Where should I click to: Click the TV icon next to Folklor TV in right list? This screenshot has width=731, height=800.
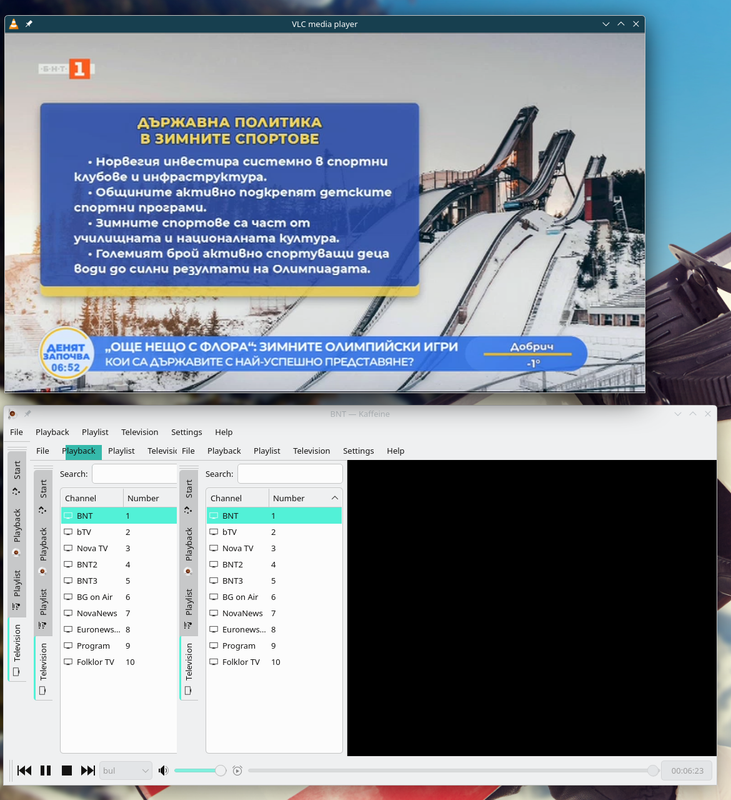click(x=214, y=662)
